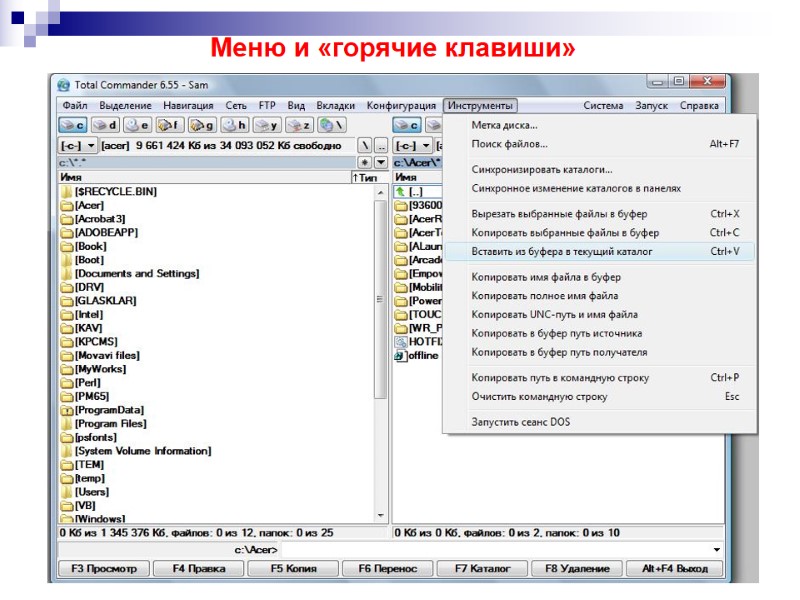Click the .. parent directory button
The width and height of the screenshot is (800, 600).
coord(380,145)
